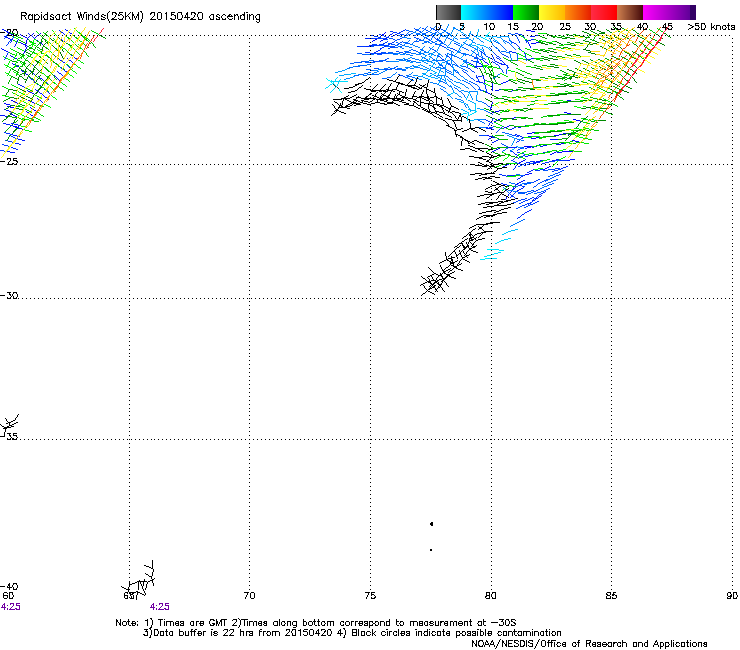Click the 'Rapidscat Winds(25KM) 20150420 ascending' title
This screenshot has height=650, width=740.
(140, 17)
